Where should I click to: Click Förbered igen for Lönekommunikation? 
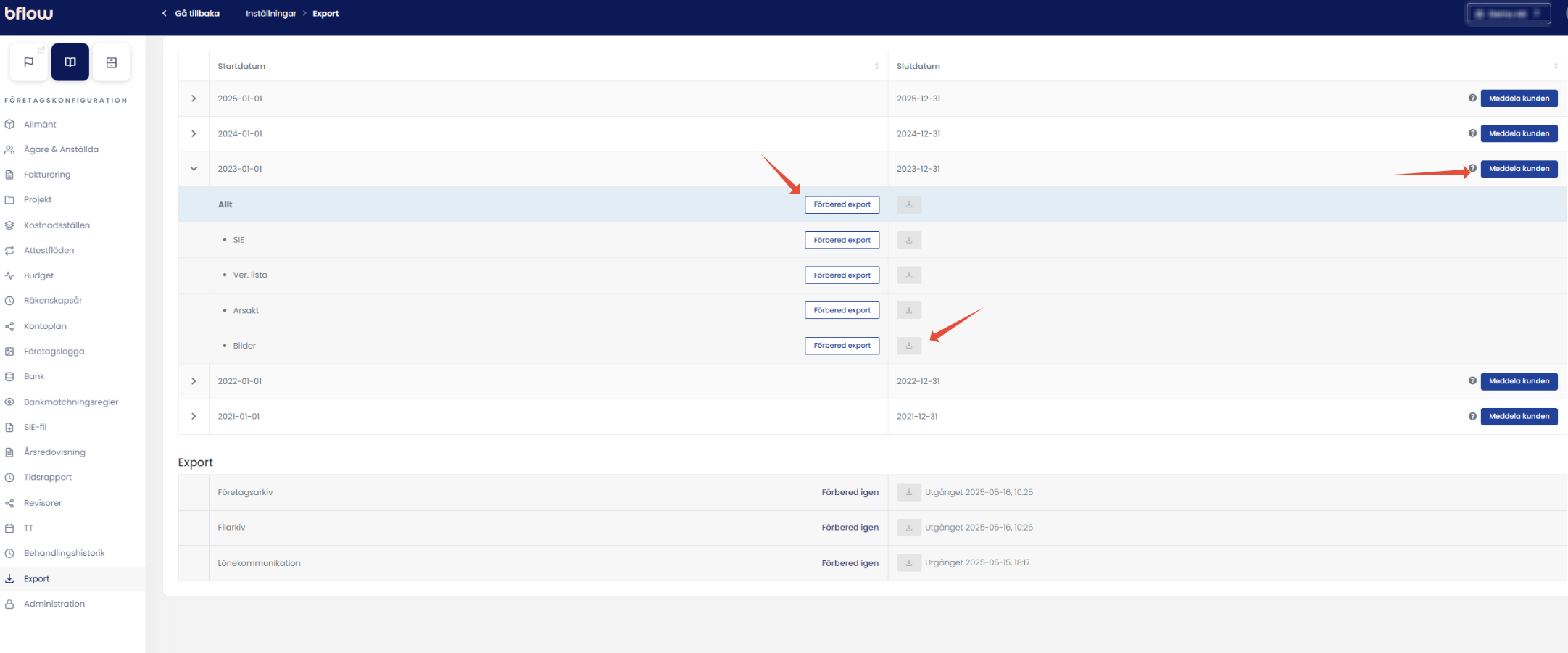(850, 563)
